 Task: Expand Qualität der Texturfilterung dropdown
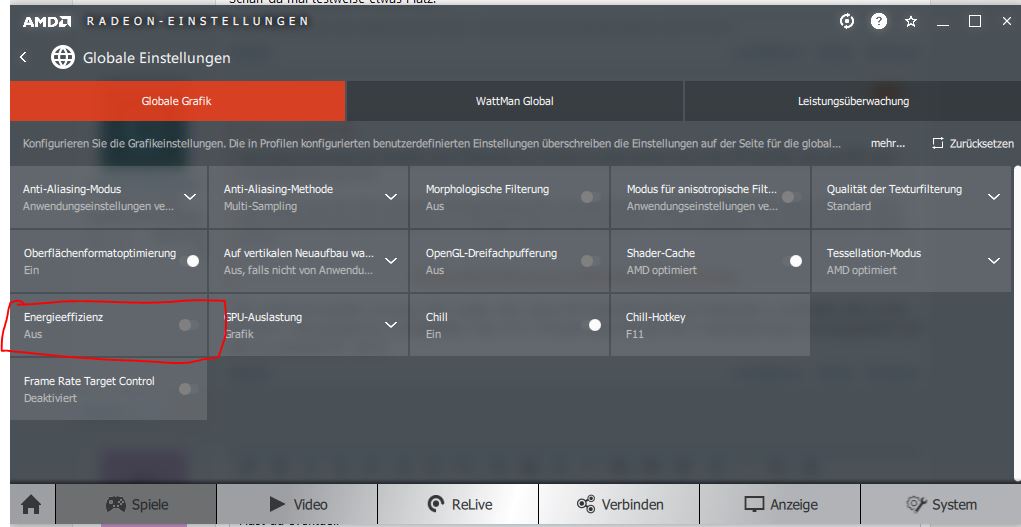[x=994, y=197]
